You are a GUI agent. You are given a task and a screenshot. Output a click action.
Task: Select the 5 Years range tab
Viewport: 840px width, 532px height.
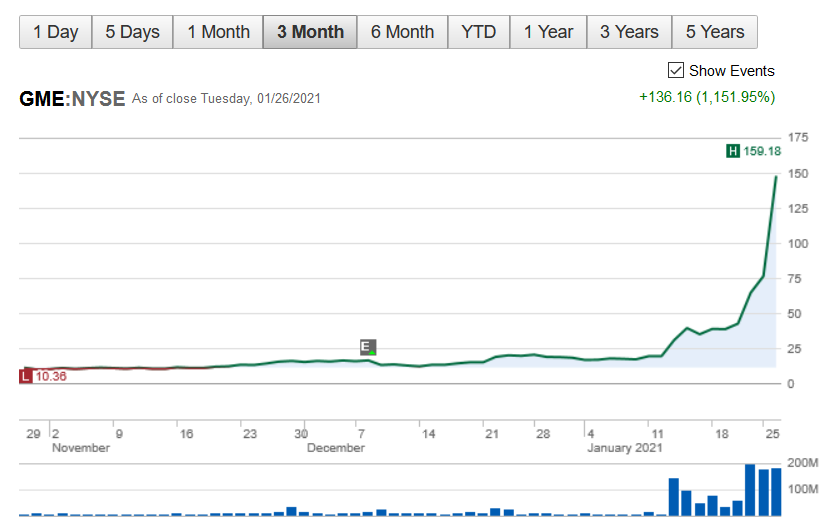pos(715,32)
